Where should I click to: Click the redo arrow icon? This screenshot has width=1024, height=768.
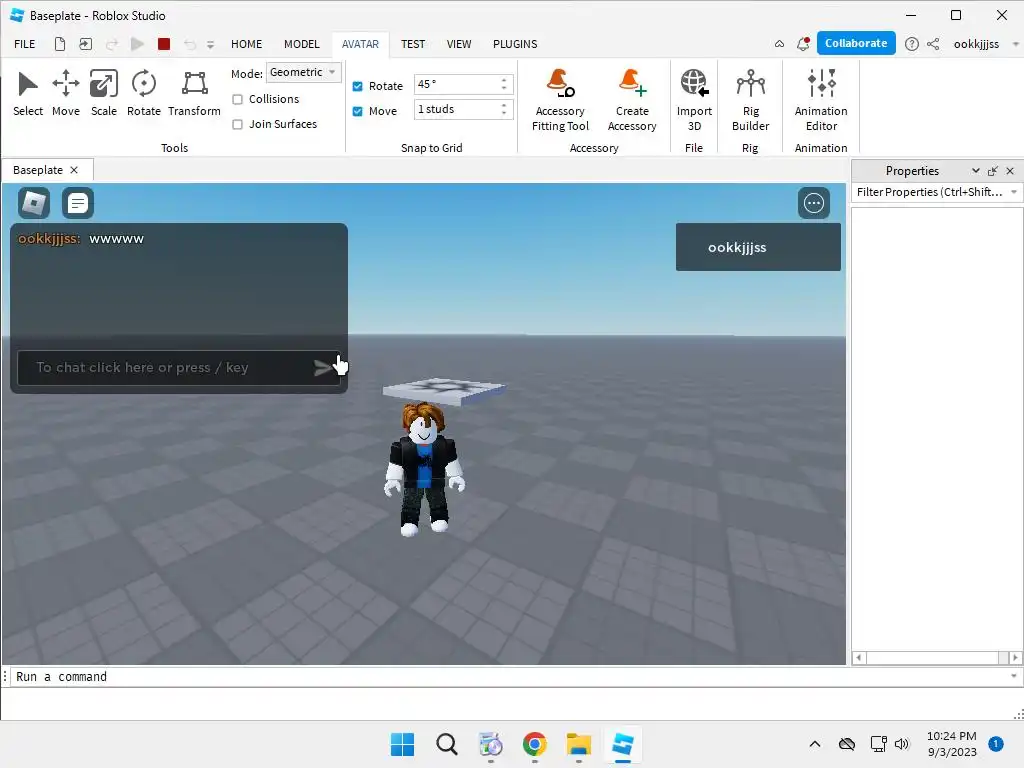[112, 44]
